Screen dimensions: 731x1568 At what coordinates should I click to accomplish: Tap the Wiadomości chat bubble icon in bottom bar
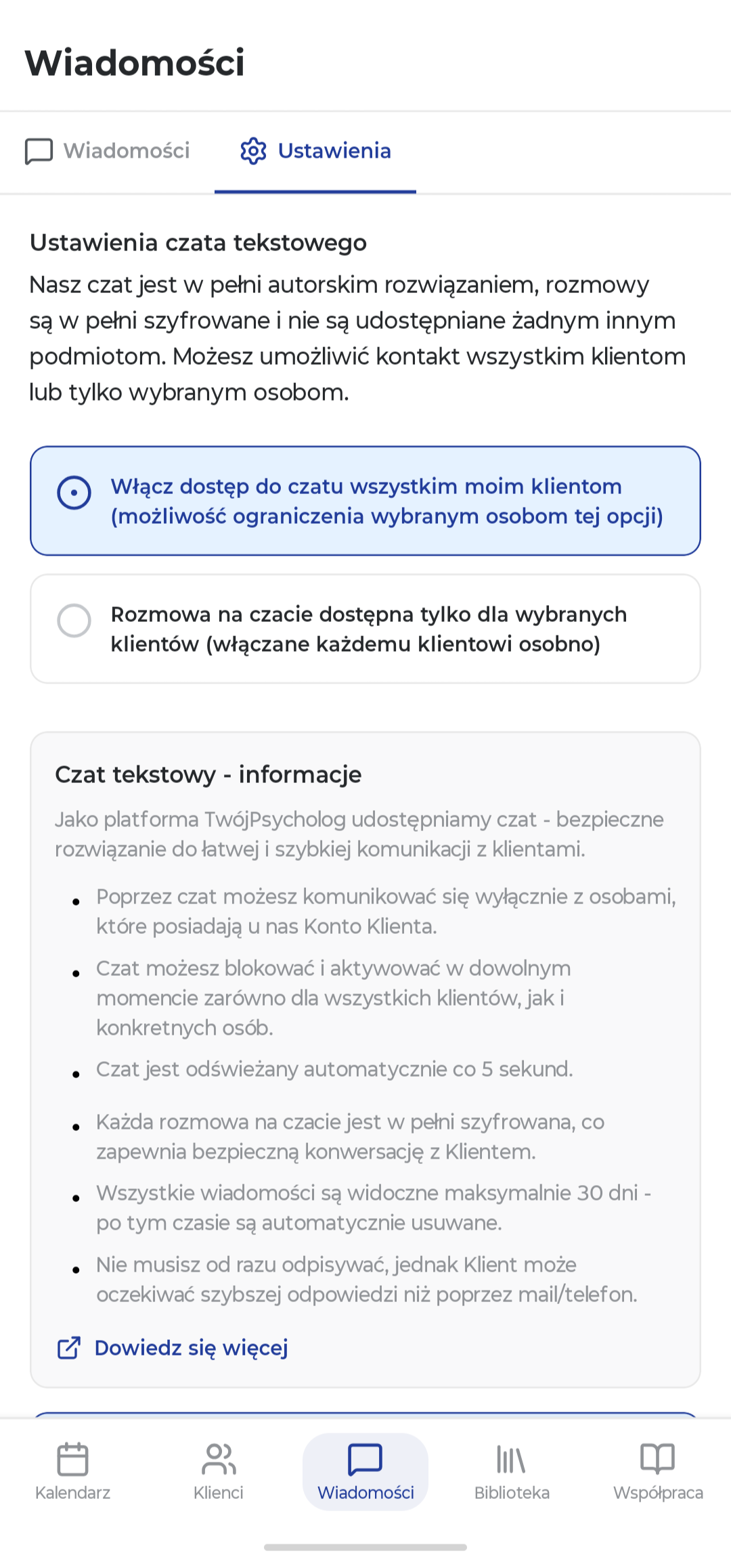(365, 1459)
